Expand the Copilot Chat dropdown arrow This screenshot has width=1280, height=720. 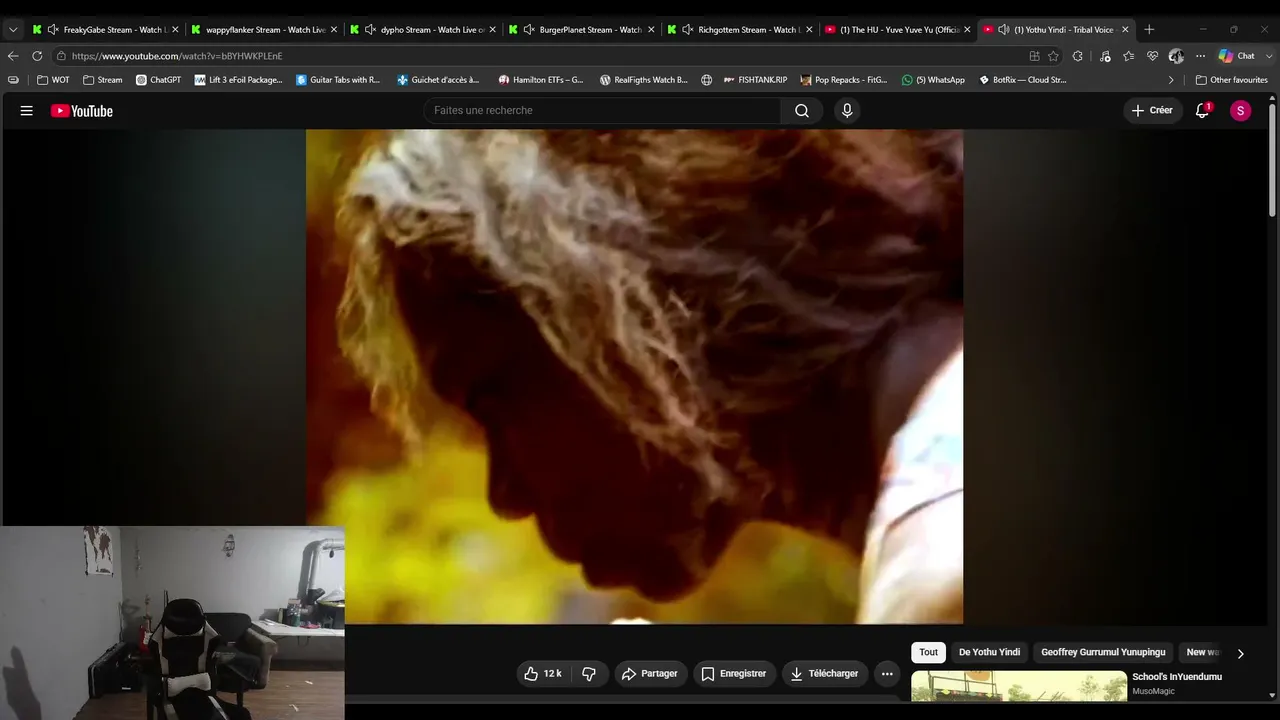[1267, 56]
